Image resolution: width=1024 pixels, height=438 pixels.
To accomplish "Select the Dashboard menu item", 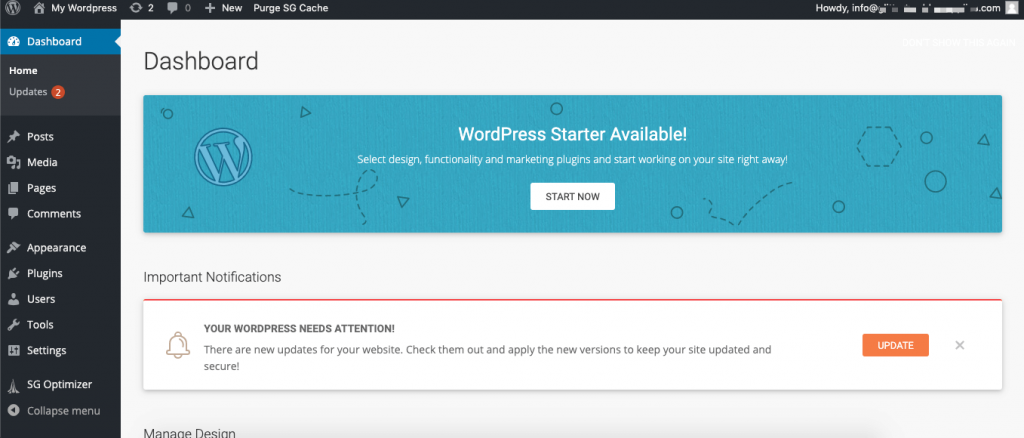I will tap(60, 41).
